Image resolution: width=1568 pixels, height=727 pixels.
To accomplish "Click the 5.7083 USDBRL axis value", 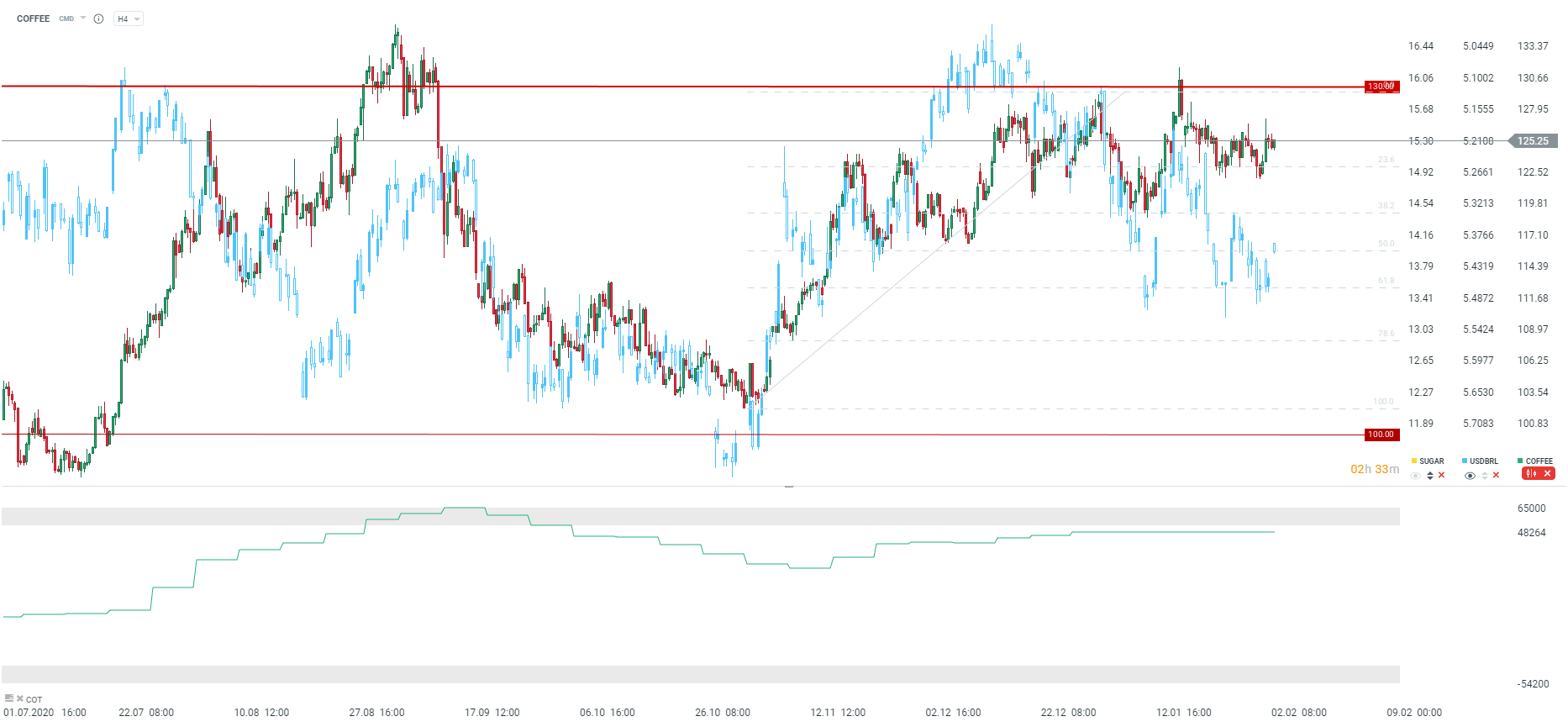I will click(1478, 424).
